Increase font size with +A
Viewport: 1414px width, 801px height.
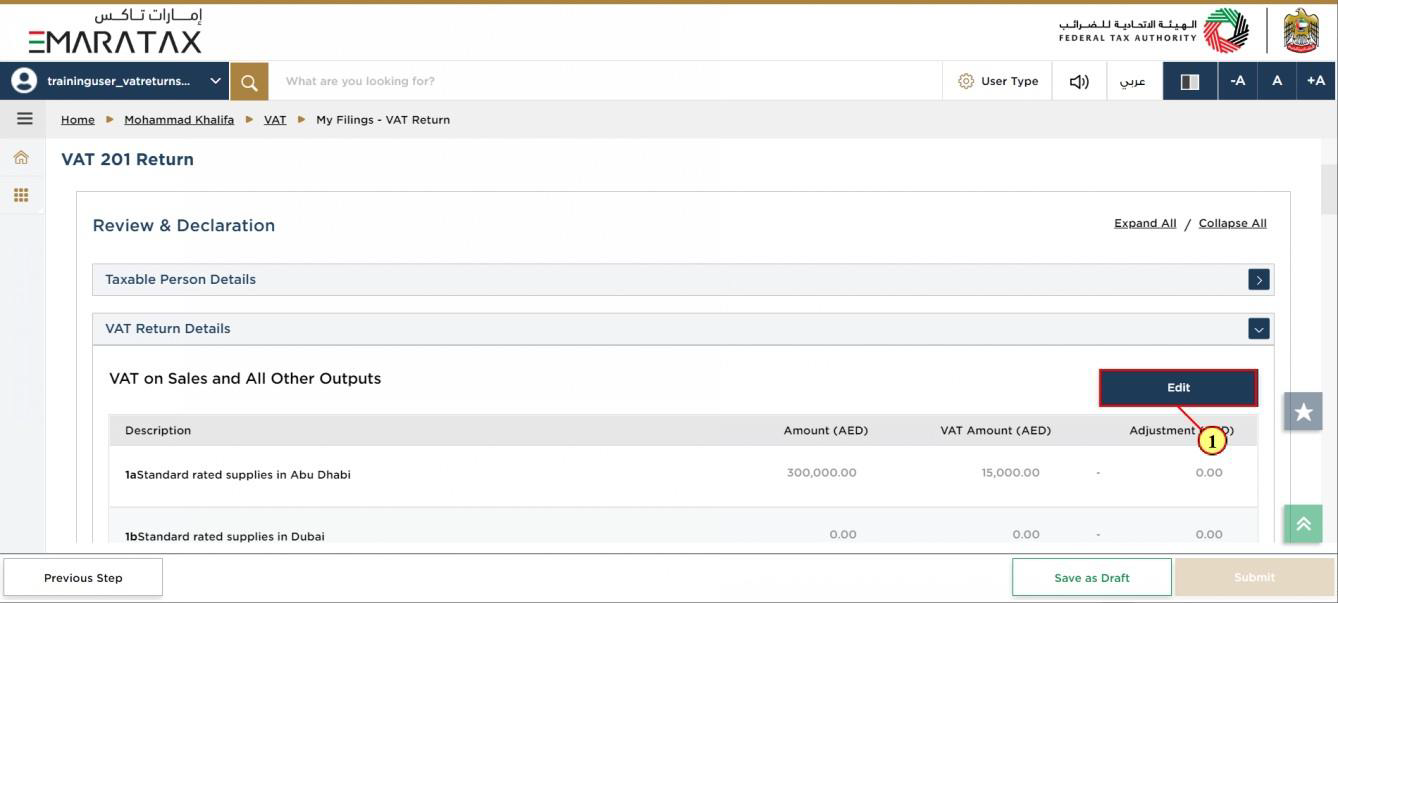click(x=1316, y=81)
